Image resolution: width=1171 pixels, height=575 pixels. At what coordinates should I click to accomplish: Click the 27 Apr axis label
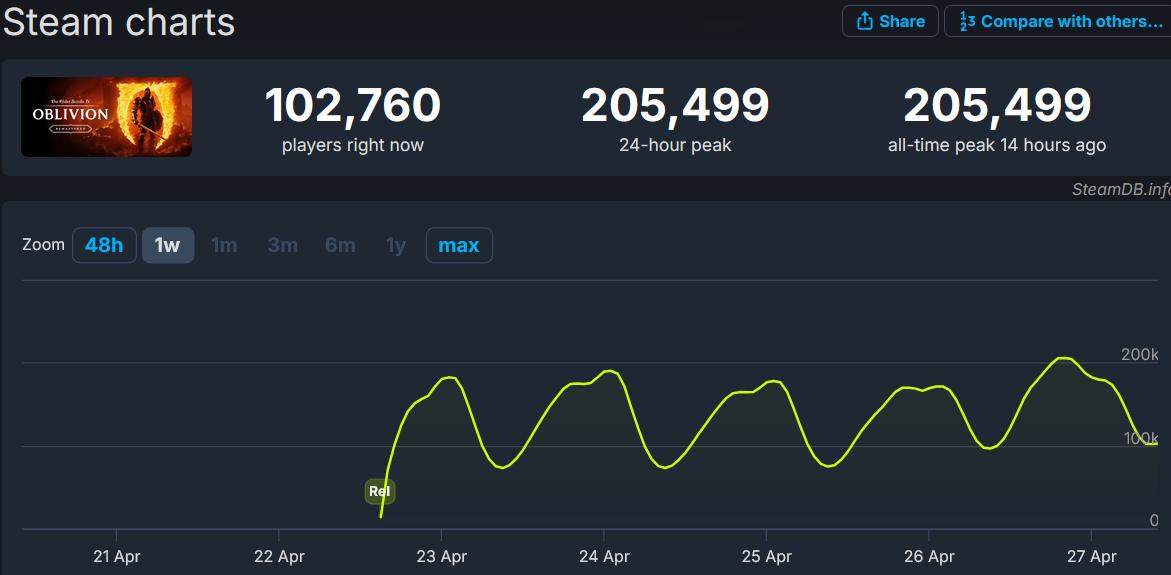coord(1092,556)
